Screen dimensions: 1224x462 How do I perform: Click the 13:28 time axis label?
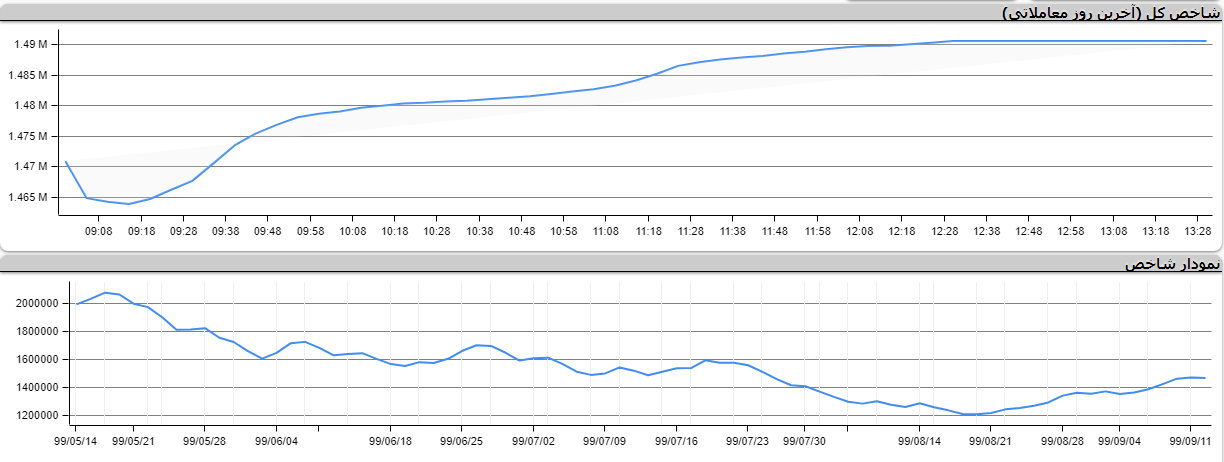pos(1198,231)
